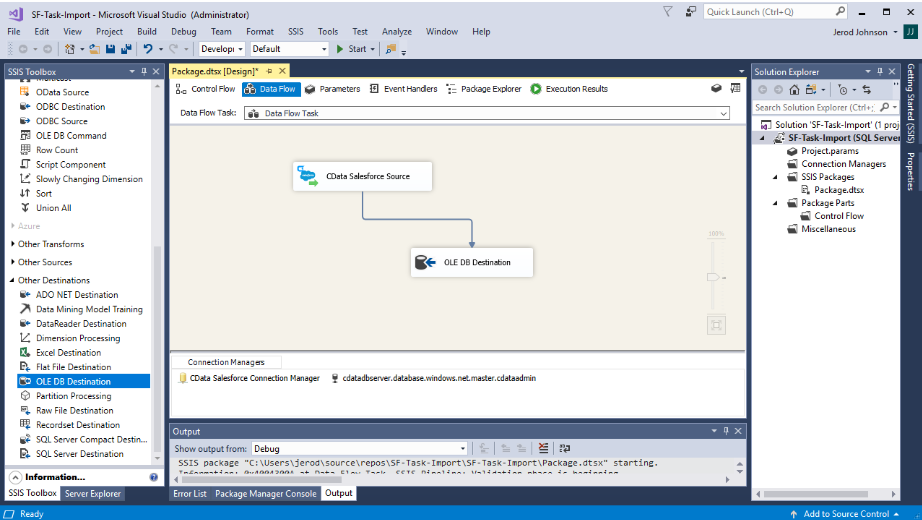Viewport: 922px width, 520px height.
Task: Click the Undo arrow icon
Action: pyautogui.click(x=148, y=49)
